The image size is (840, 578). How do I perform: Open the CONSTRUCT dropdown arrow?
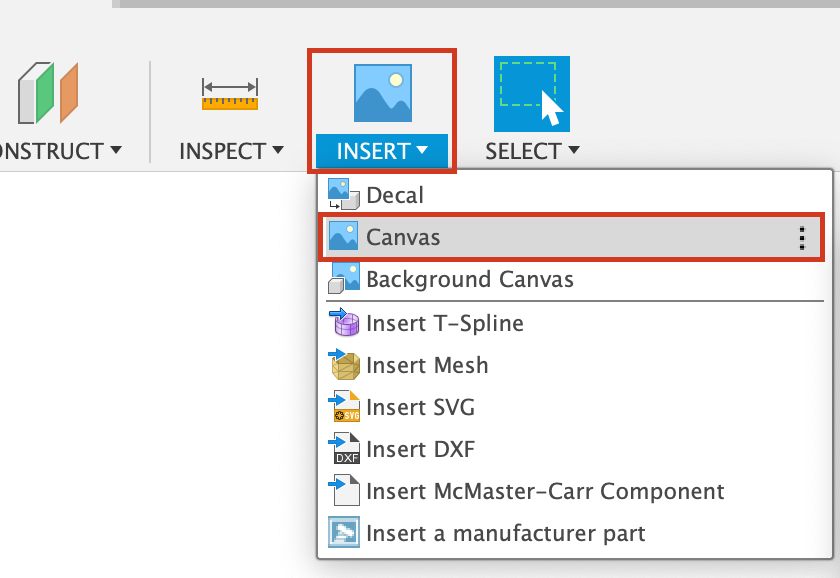tap(116, 151)
